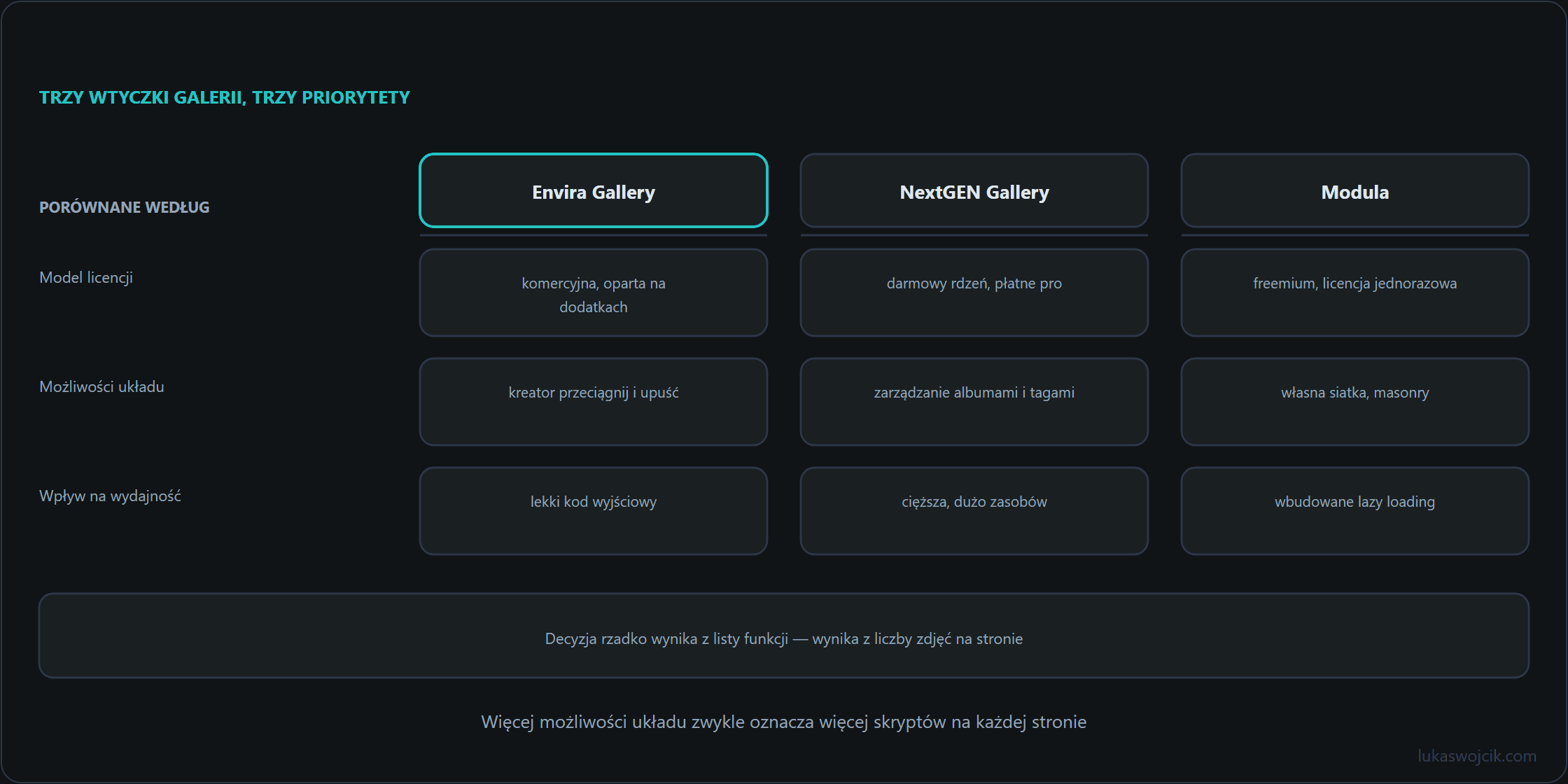Click the 'Model licencji' row label

pyautogui.click(x=86, y=278)
